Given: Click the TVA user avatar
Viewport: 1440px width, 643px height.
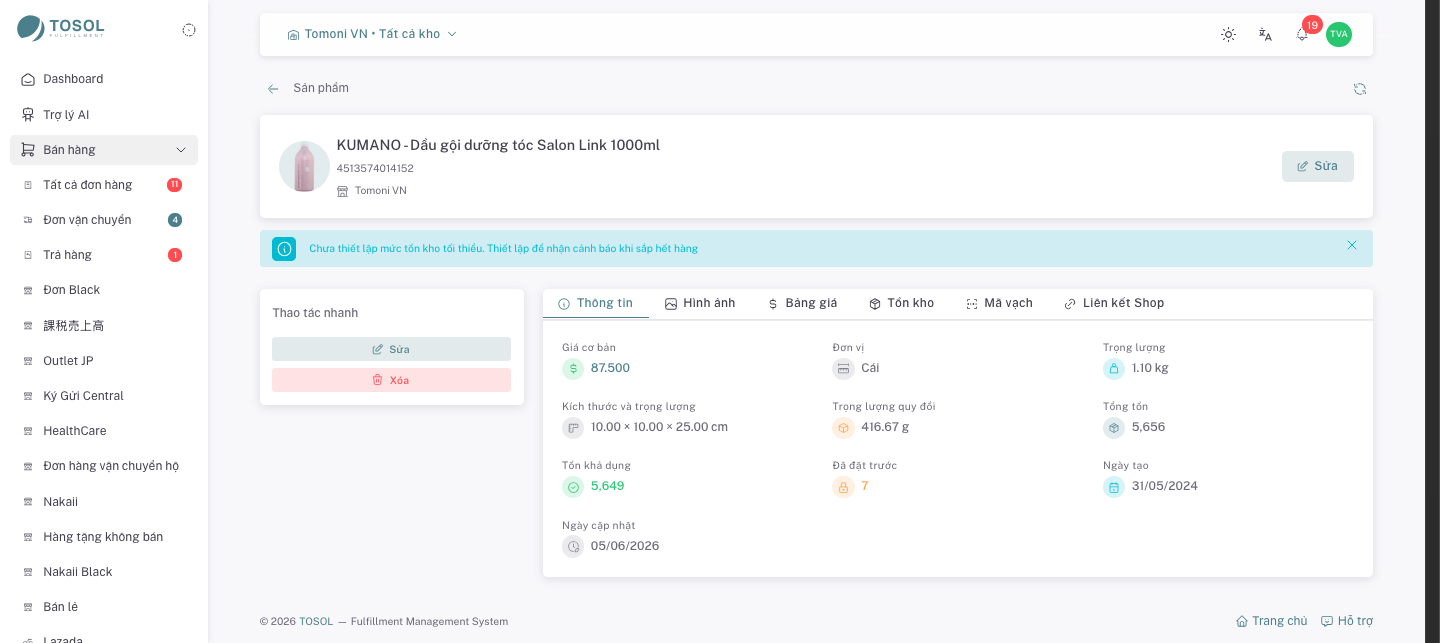Looking at the screenshot, I should click(1339, 34).
